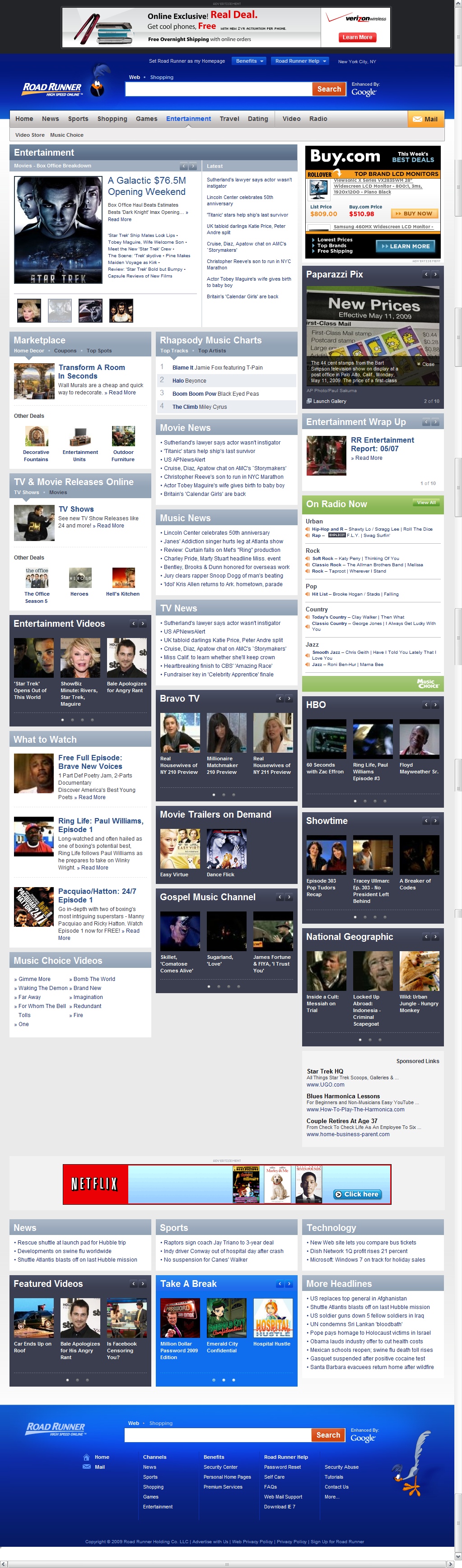The image size is (462, 1568).
Task: Advance Entertainment Wrap Up with next arrow
Action: point(435,422)
